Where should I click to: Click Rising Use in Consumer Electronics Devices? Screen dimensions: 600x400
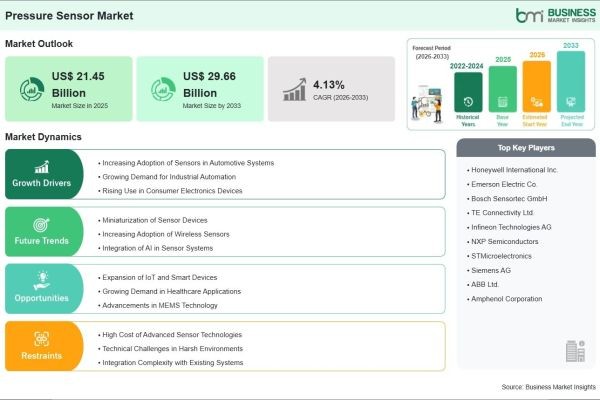(x=170, y=191)
